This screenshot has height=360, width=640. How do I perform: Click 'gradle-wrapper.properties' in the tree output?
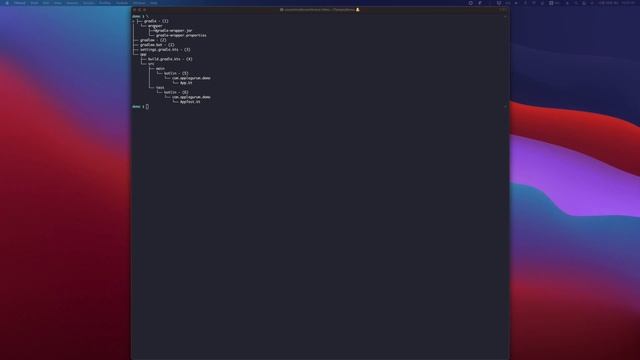coord(181,35)
